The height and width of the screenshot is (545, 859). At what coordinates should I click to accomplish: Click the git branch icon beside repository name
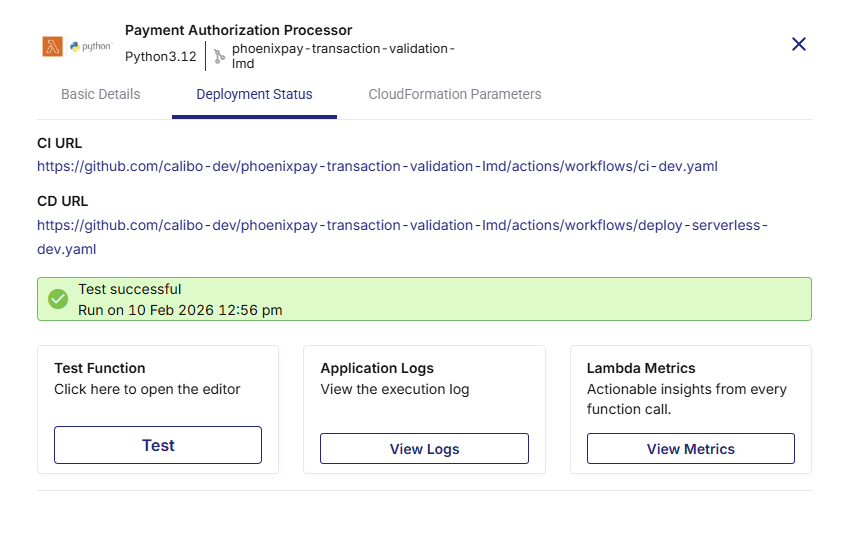pos(219,56)
